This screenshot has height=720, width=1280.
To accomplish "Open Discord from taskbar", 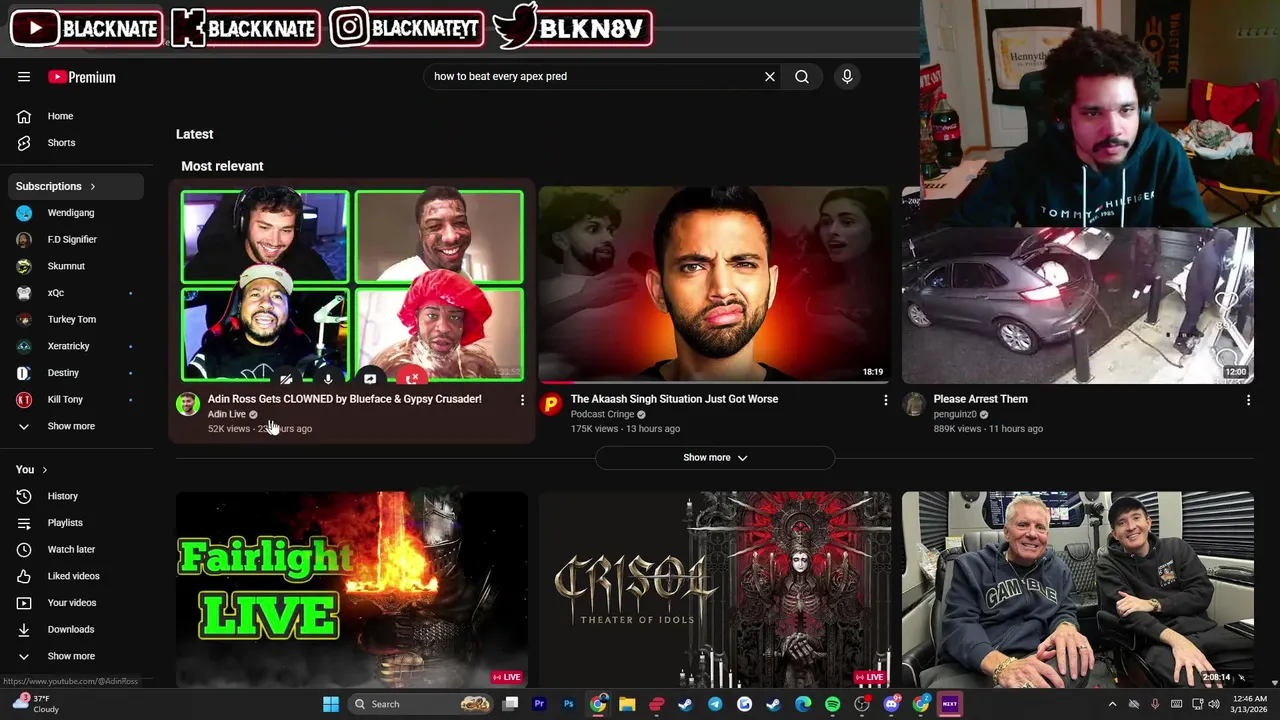I will [x=891, y=704].
